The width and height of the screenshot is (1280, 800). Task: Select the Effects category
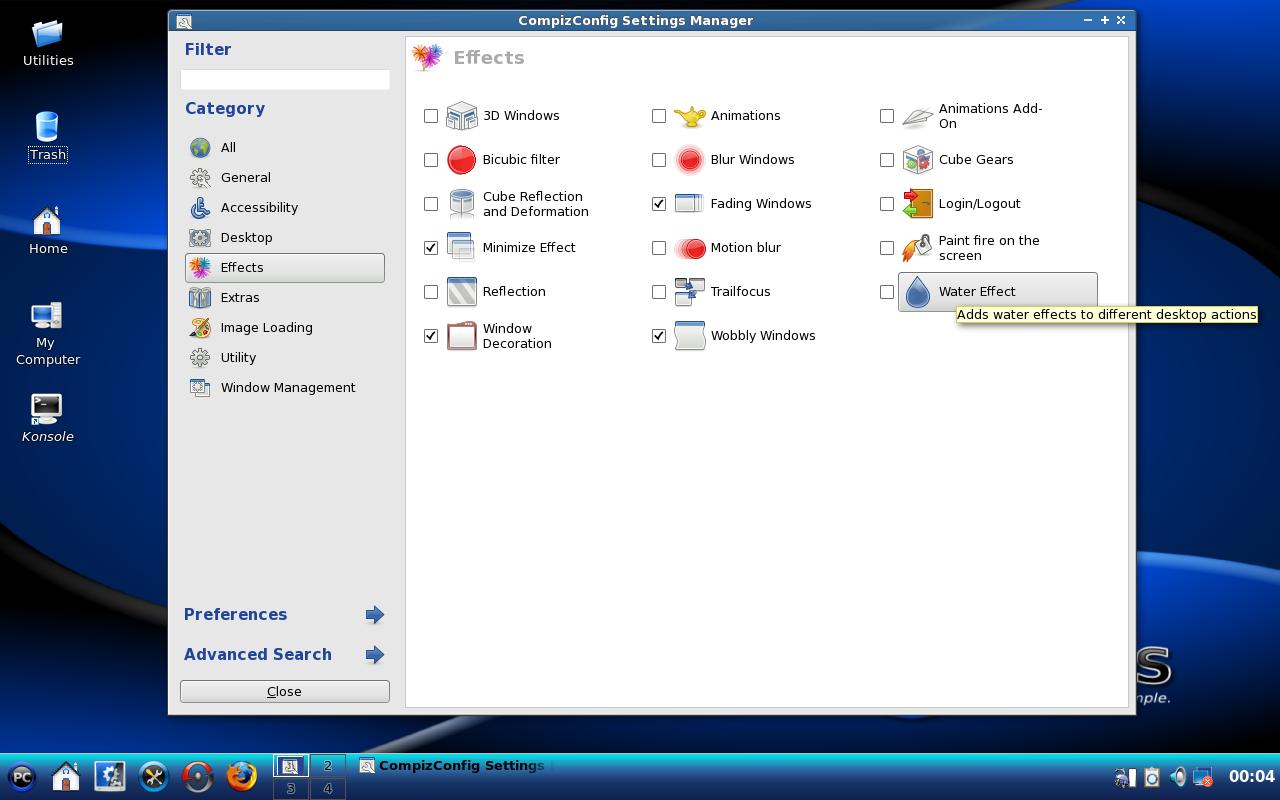point(285,268)
